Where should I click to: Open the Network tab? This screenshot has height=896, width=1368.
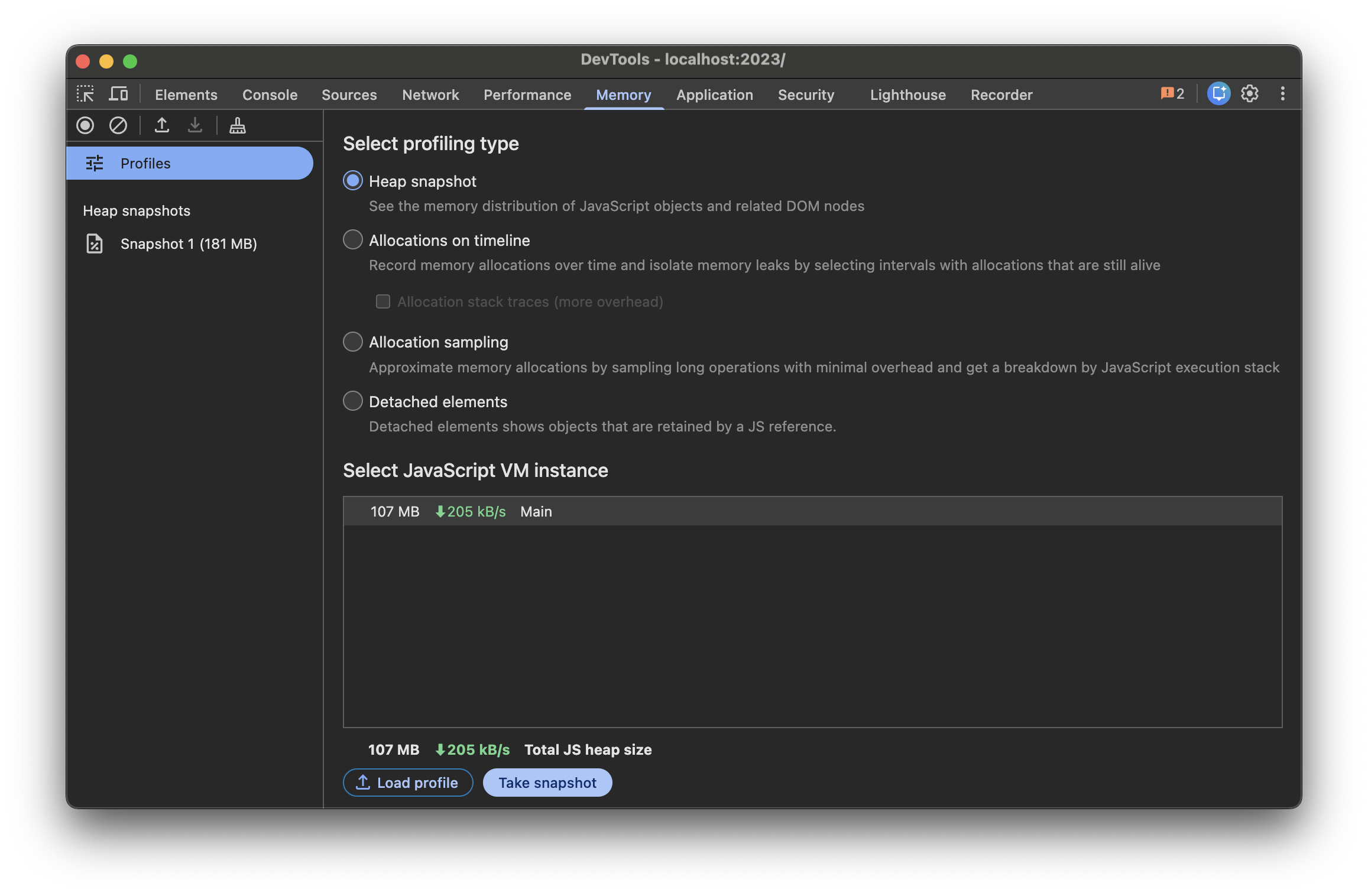430,95
